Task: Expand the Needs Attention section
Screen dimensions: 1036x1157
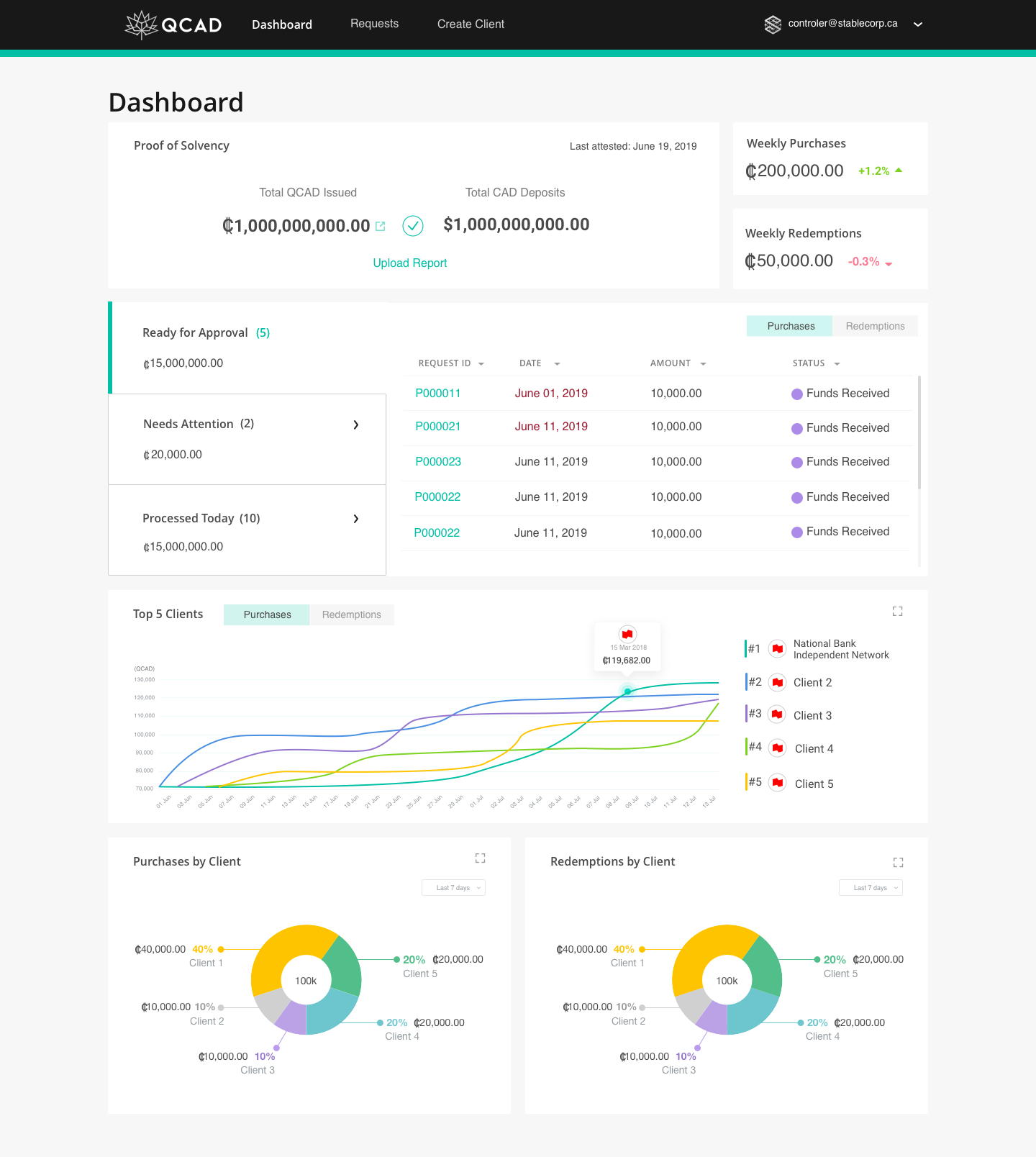Action: coord(355,425)
